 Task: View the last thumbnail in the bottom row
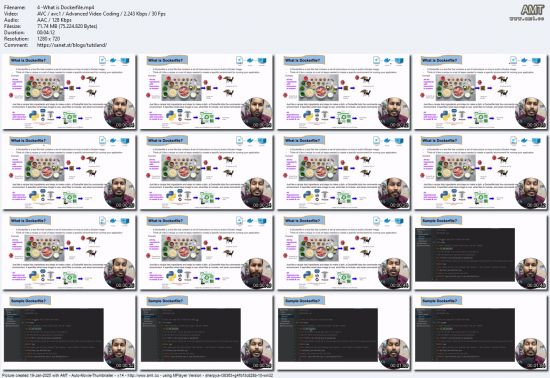[x=481, y=332]
